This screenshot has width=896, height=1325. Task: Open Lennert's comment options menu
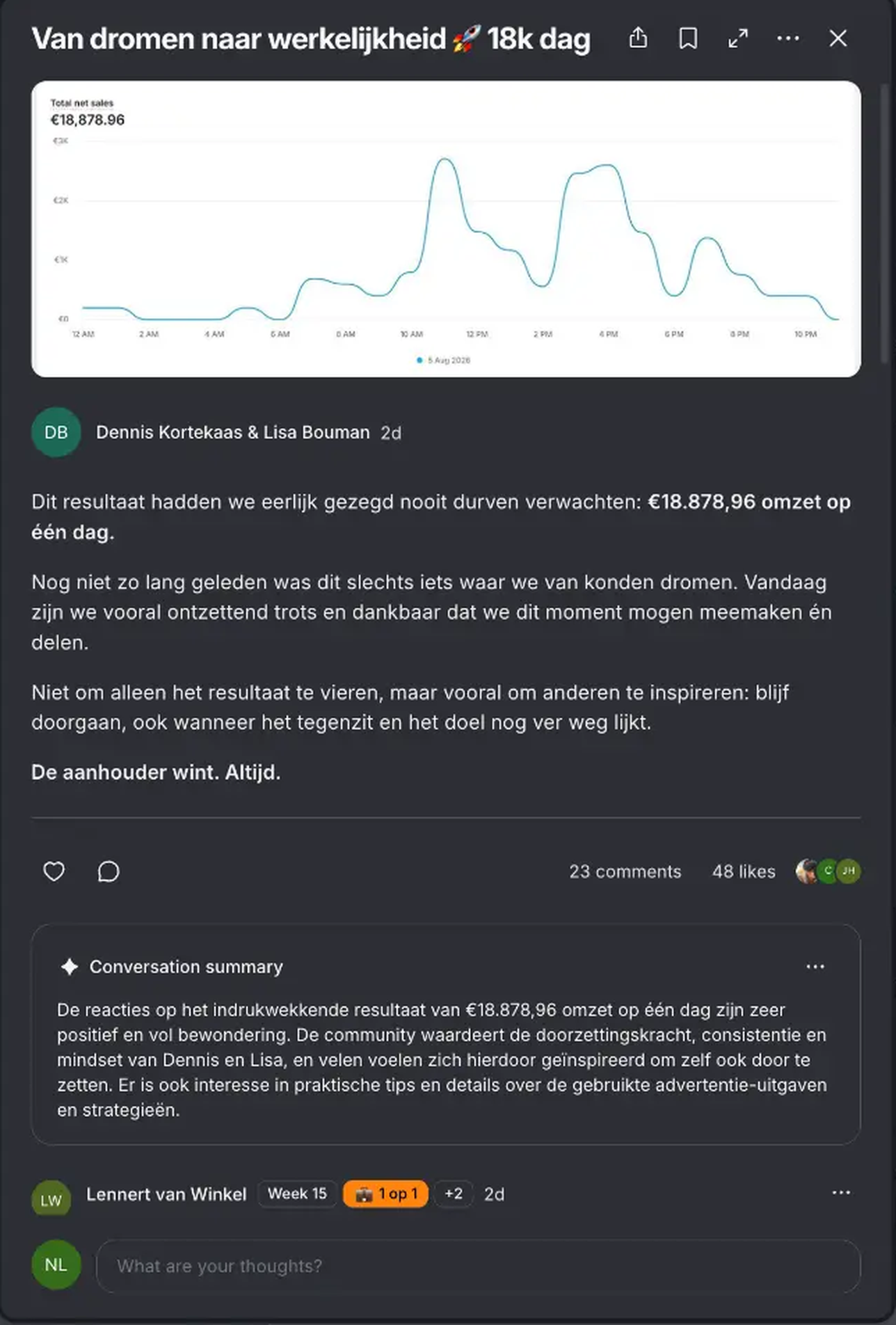(x=841, y=1193)
